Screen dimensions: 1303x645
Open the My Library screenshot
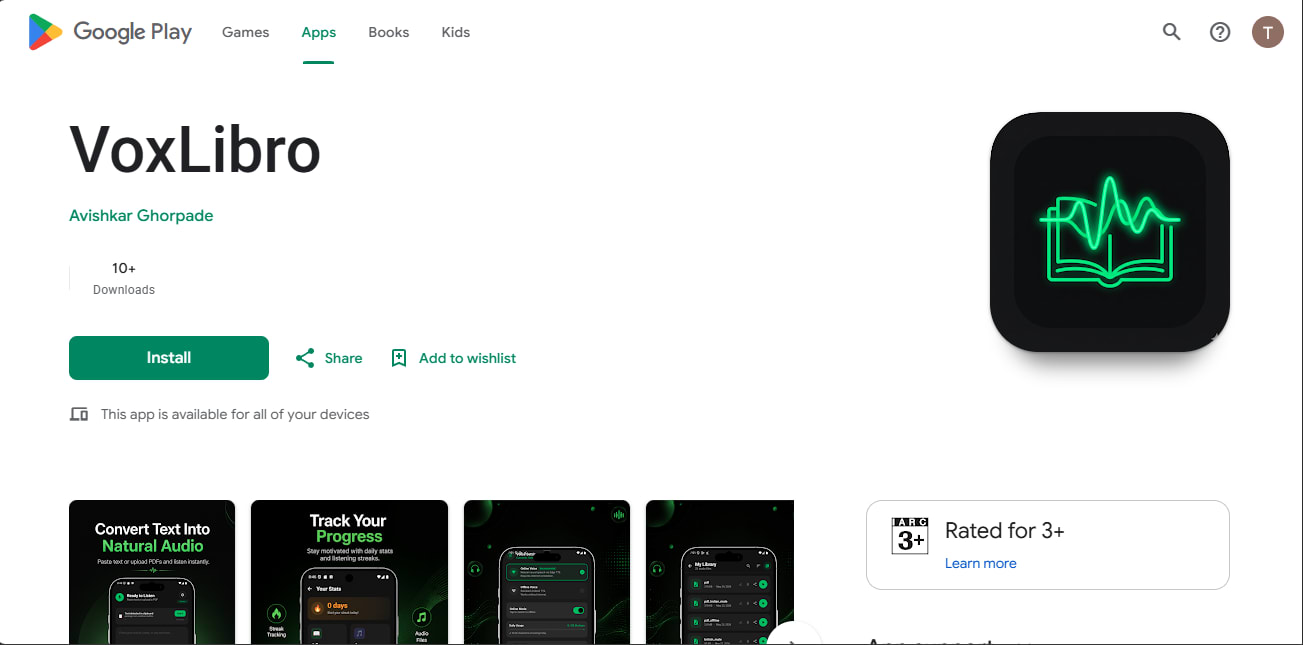(x=720, y=572)
